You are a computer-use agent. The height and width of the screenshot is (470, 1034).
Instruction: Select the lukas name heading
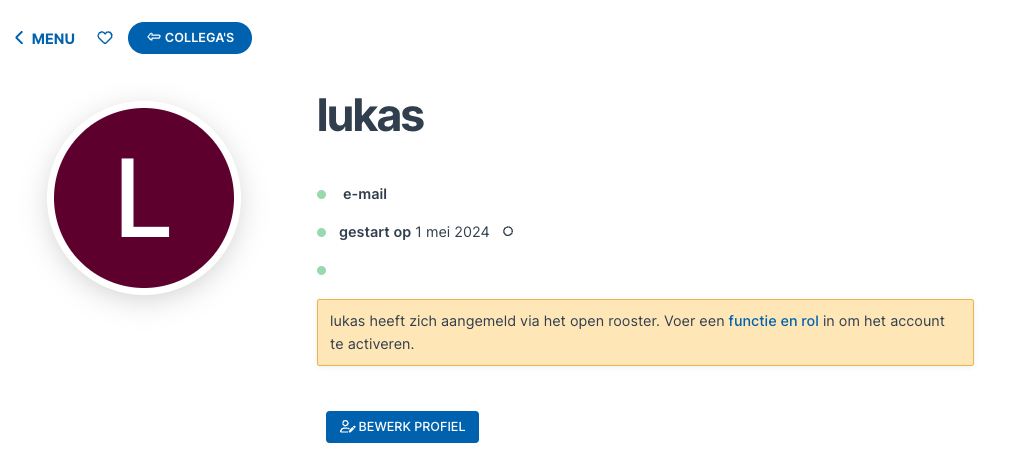click(x=370, y=115)
